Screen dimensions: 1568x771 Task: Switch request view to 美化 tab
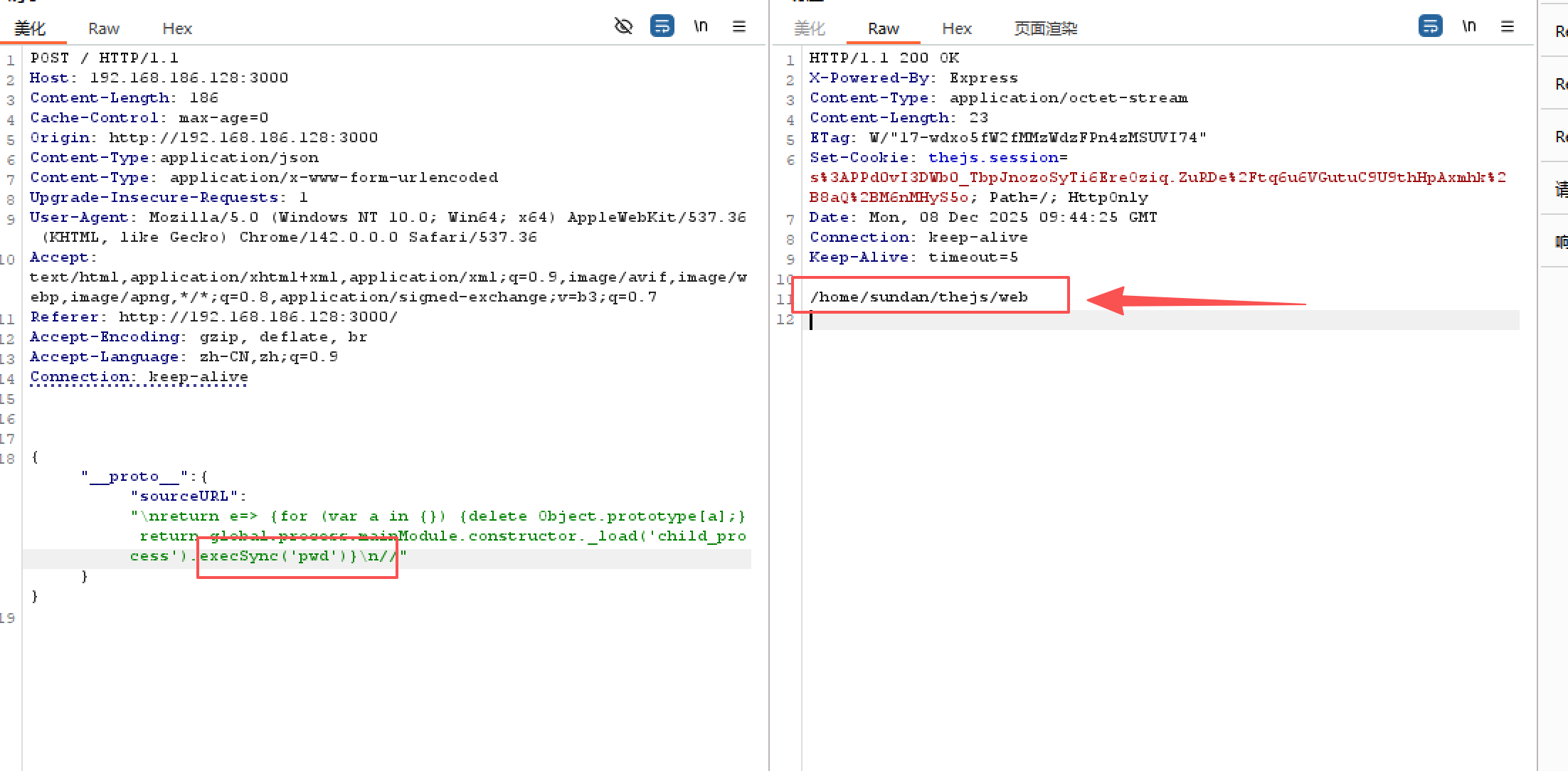[30, 28]
